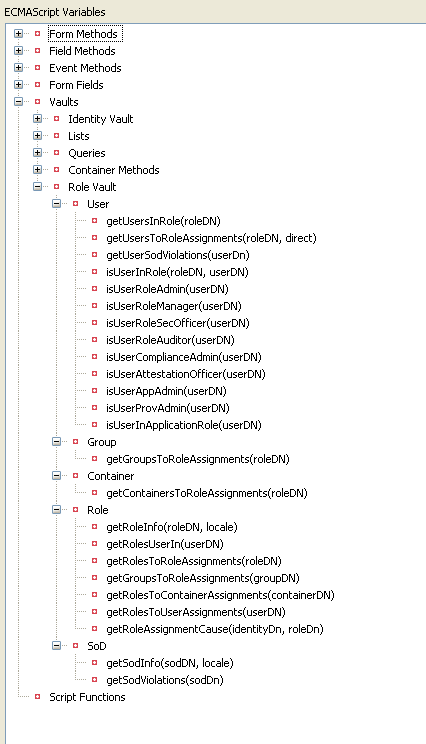
Task: Expand the Queries node
Action: click(37, 153)
